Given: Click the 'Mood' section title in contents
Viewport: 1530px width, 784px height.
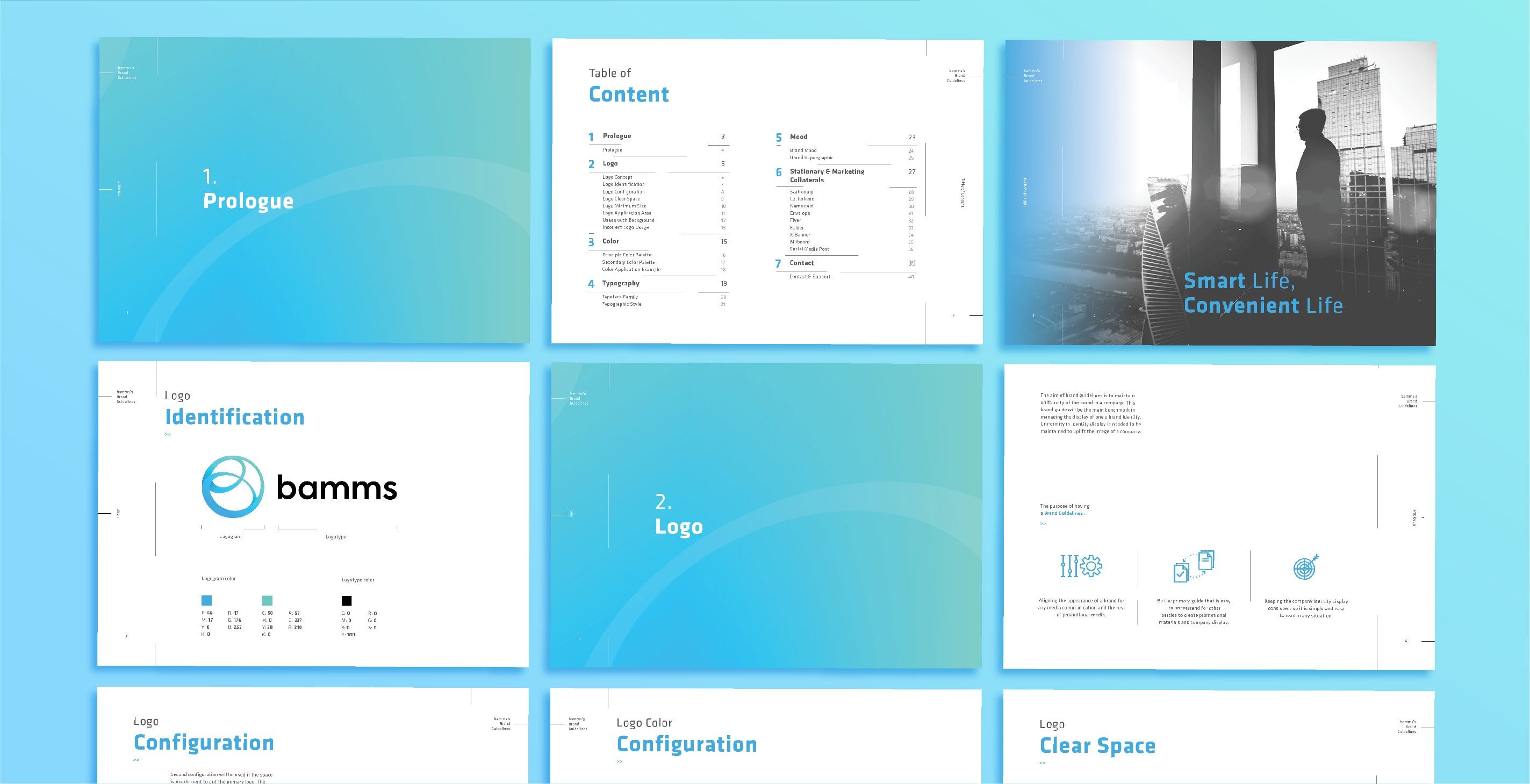Looking at the screenshot, I should click(798, 136).
